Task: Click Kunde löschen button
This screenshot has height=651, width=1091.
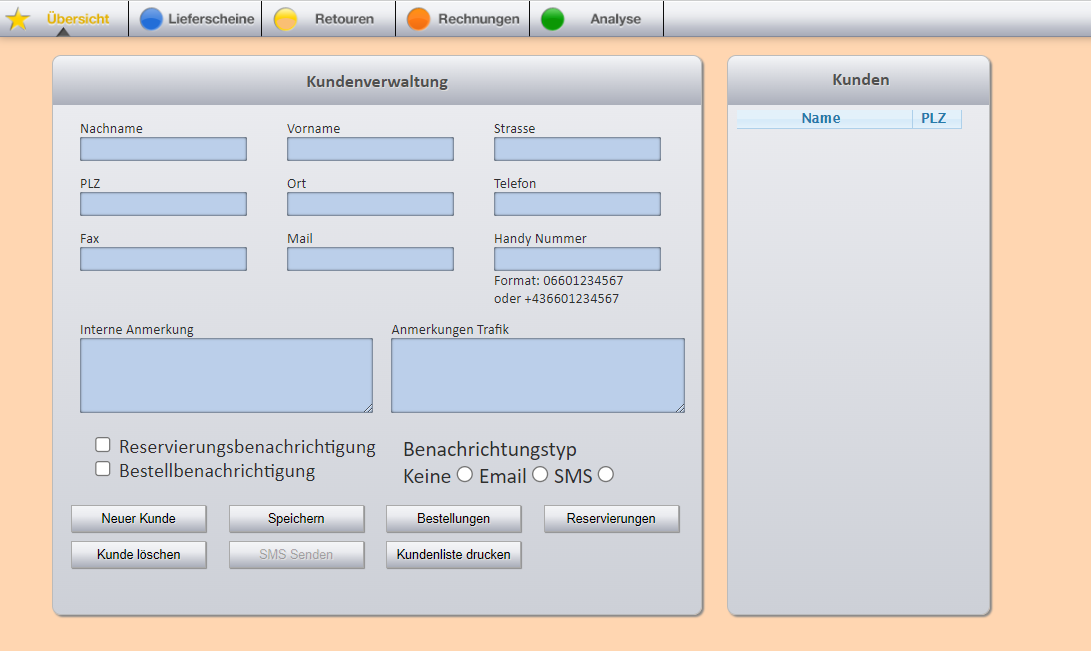Action: [138, 555]
